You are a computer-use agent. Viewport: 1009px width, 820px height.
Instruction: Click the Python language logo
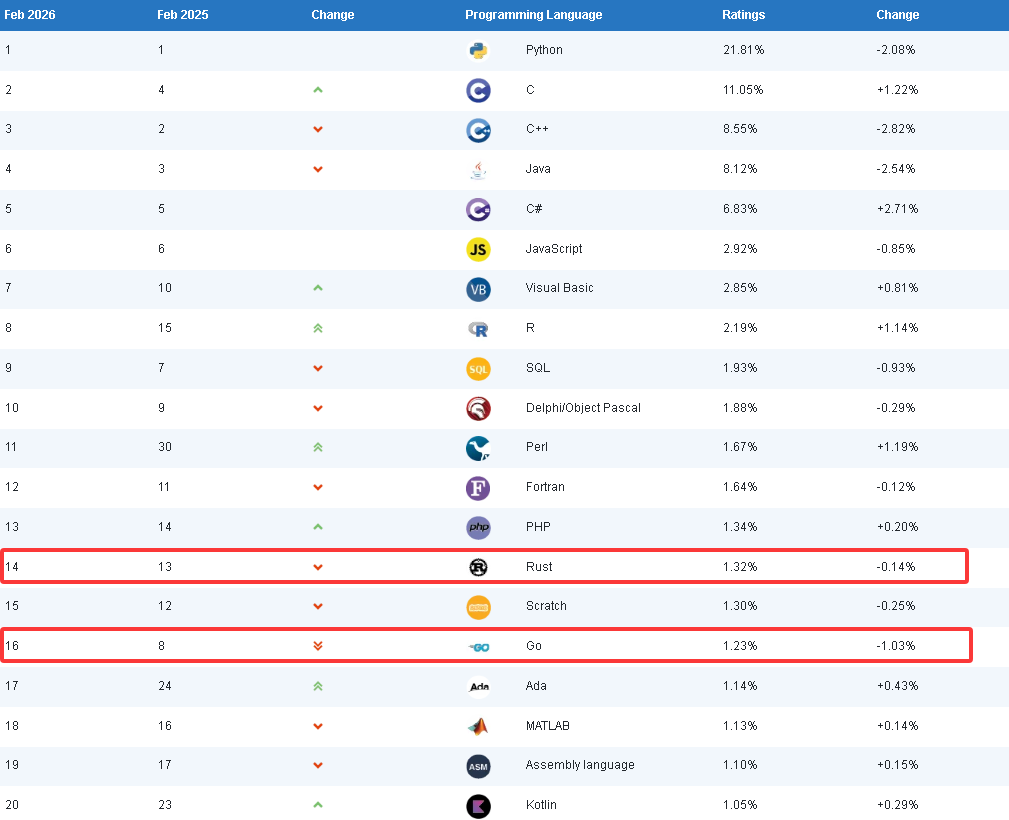point(478,50)
